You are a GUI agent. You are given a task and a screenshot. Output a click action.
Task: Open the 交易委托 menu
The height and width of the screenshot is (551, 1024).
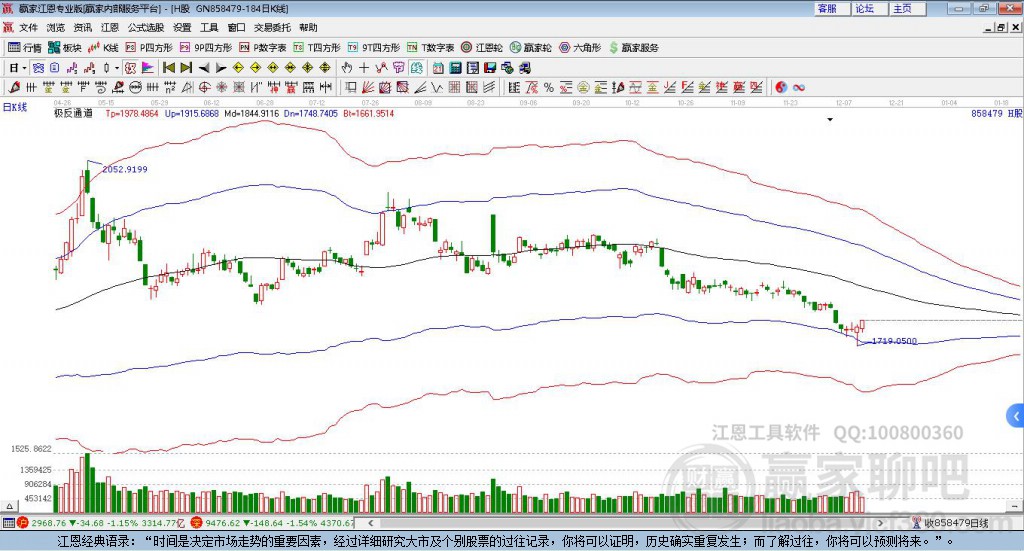[x=272, y=27]
